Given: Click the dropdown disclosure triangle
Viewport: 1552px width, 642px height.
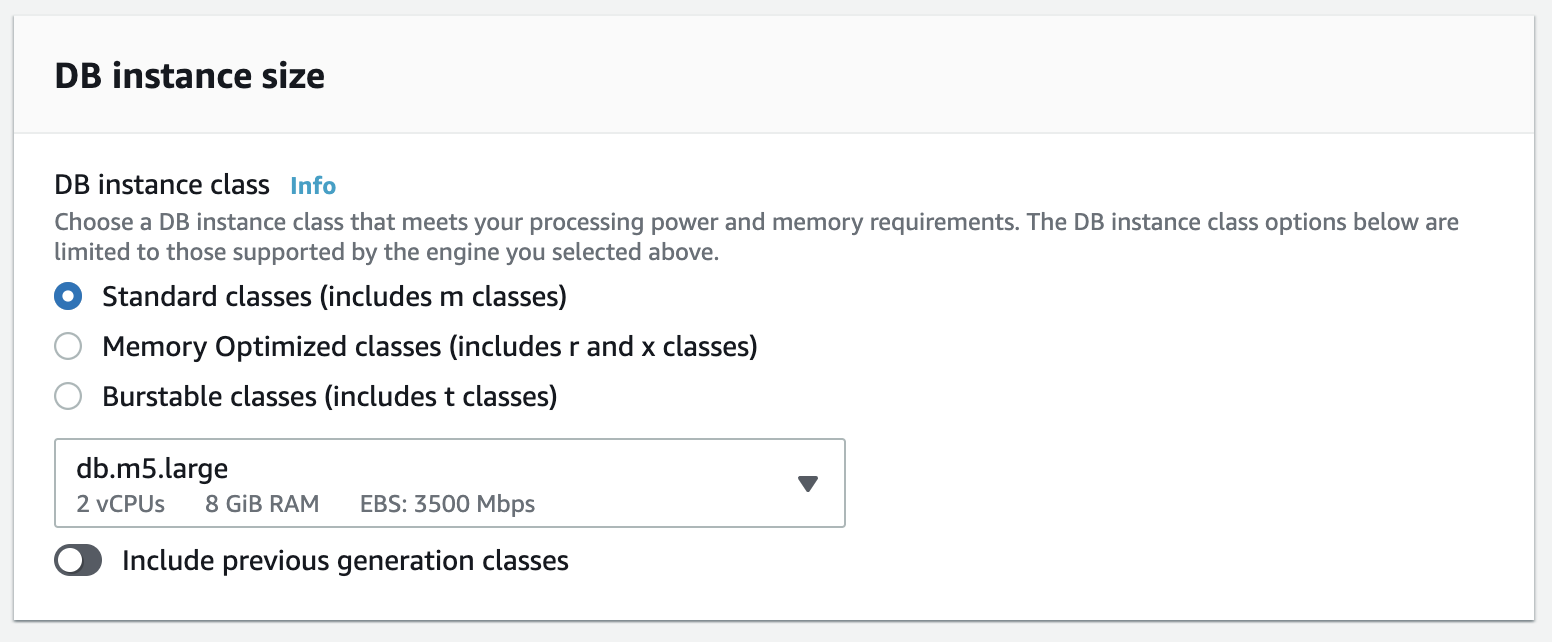Looking at the screenshot, I should pyautogui.click(x=806, y=483).
